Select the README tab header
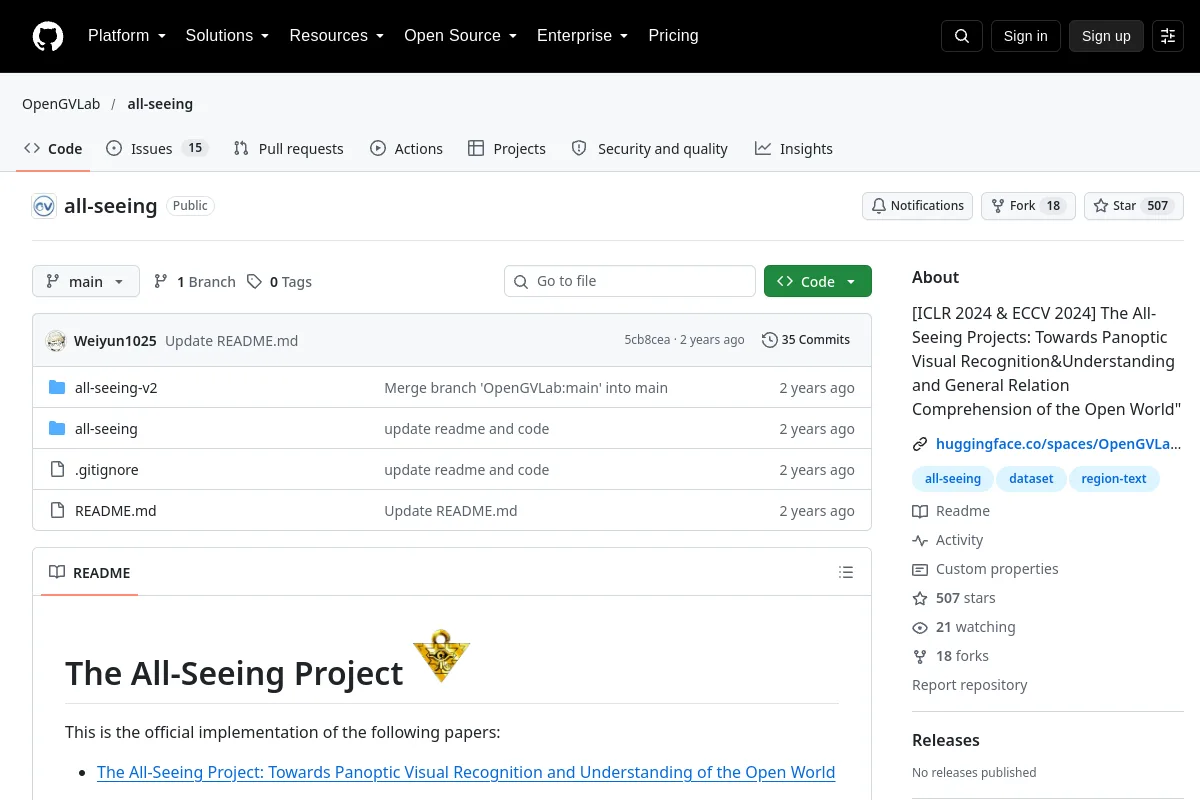 tap(90, 573)
